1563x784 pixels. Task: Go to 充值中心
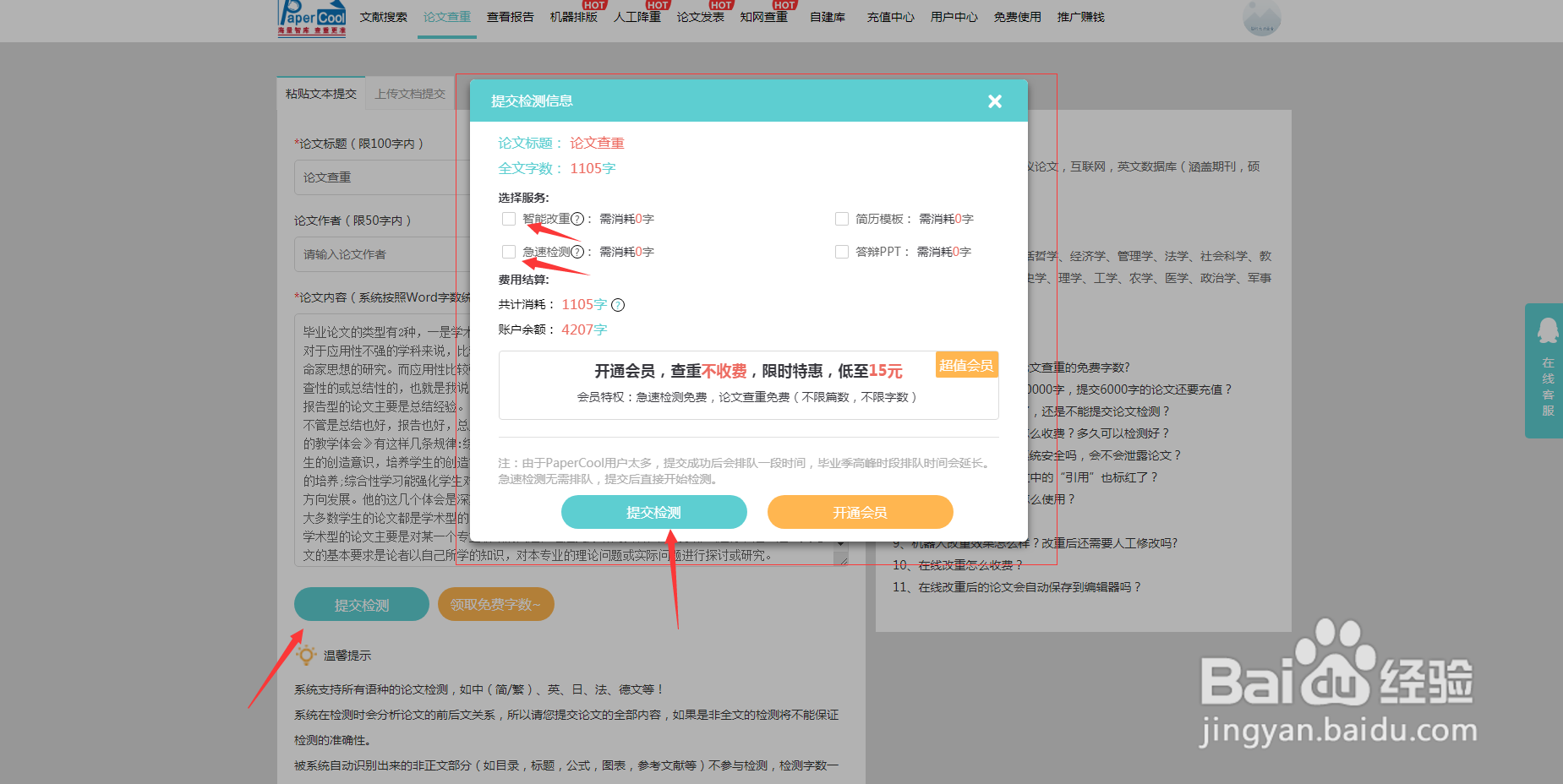890,17
